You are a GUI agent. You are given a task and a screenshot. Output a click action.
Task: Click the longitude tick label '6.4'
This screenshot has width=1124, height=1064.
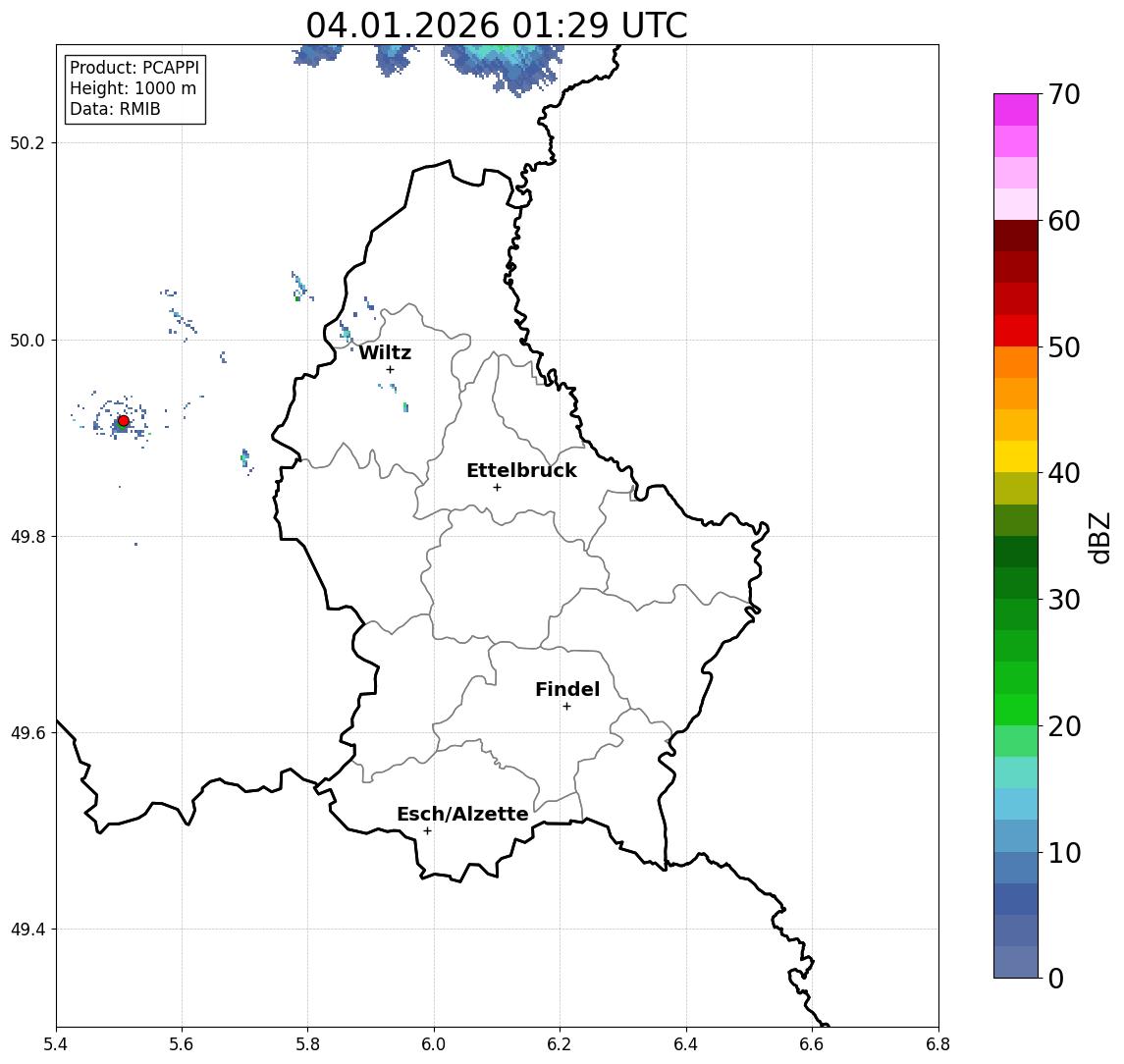tap(686, 1044)
